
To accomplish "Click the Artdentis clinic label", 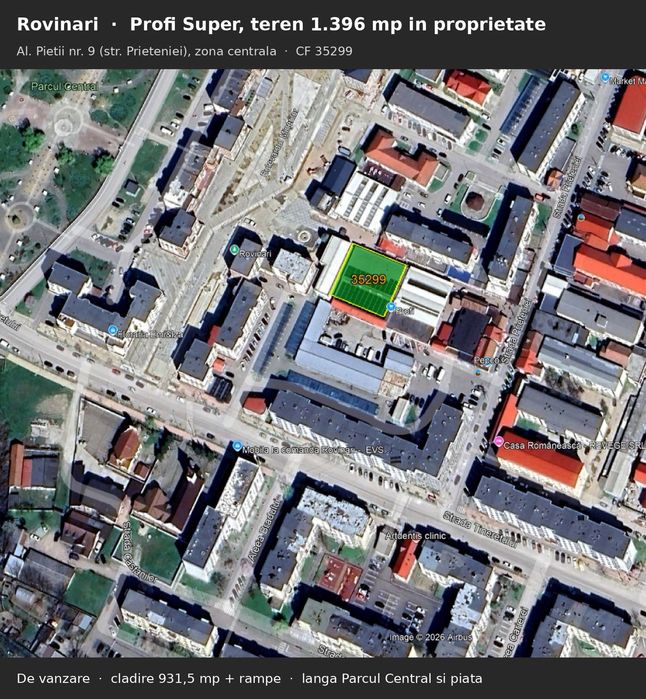I will (415, 535).
